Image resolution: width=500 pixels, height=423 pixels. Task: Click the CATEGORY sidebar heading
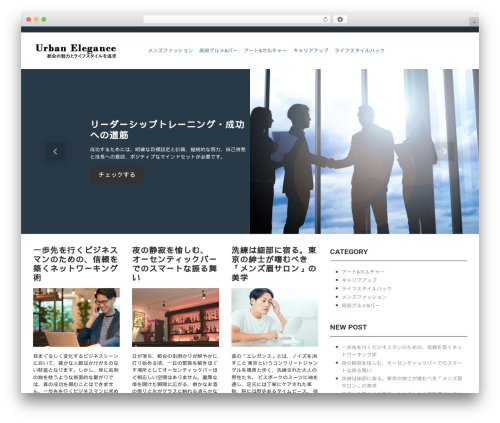(349, 252)
